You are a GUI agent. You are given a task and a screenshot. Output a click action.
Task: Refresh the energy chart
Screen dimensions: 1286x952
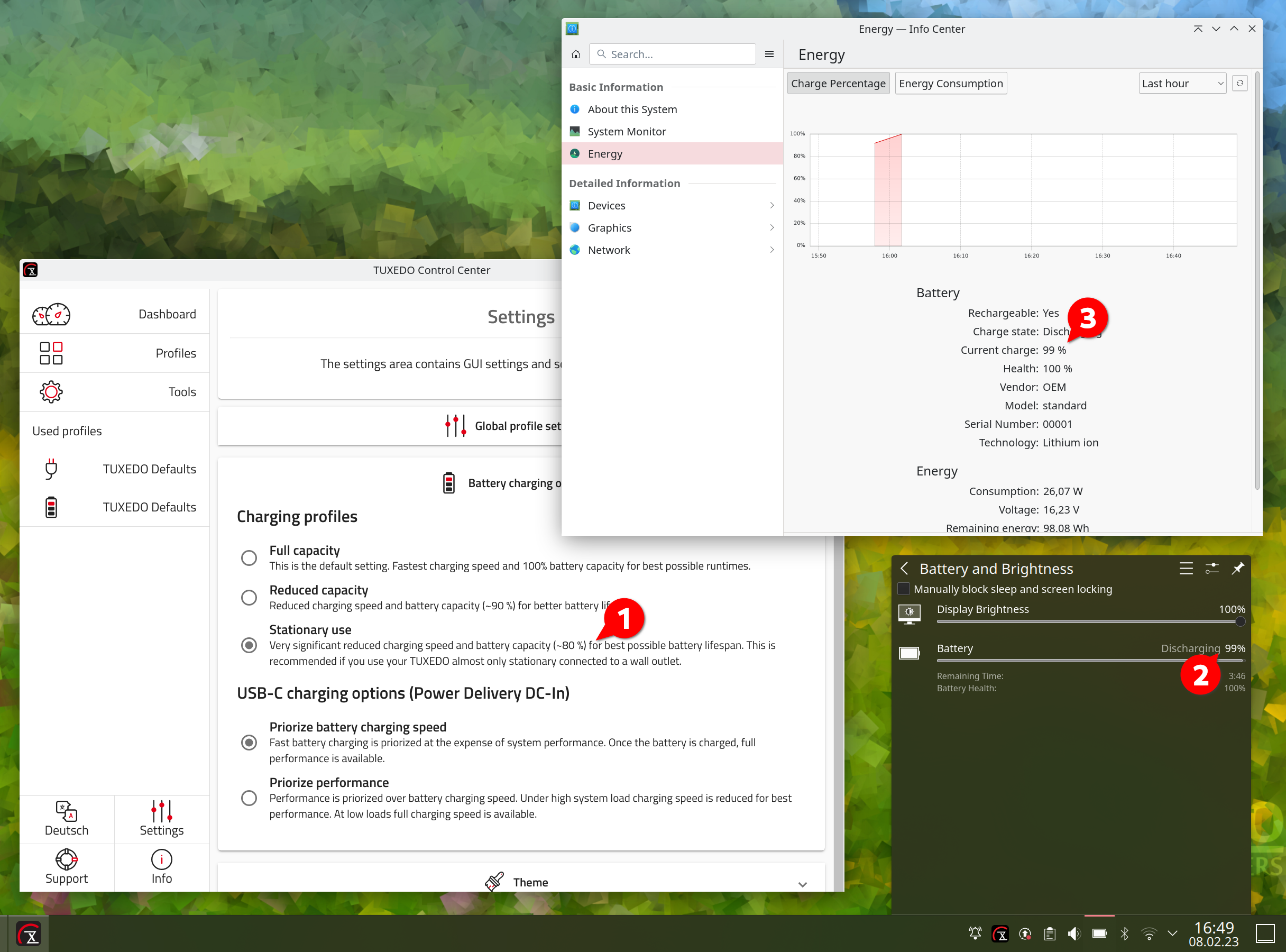[x=1240, y=83]
